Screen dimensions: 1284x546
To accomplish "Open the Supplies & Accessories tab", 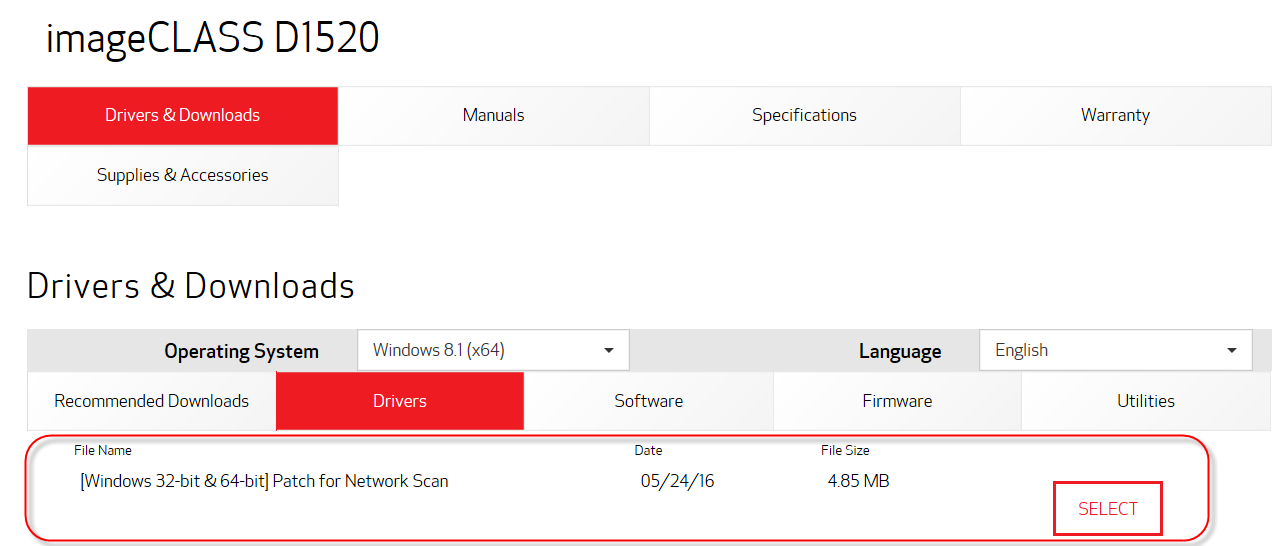I will 182,176.
